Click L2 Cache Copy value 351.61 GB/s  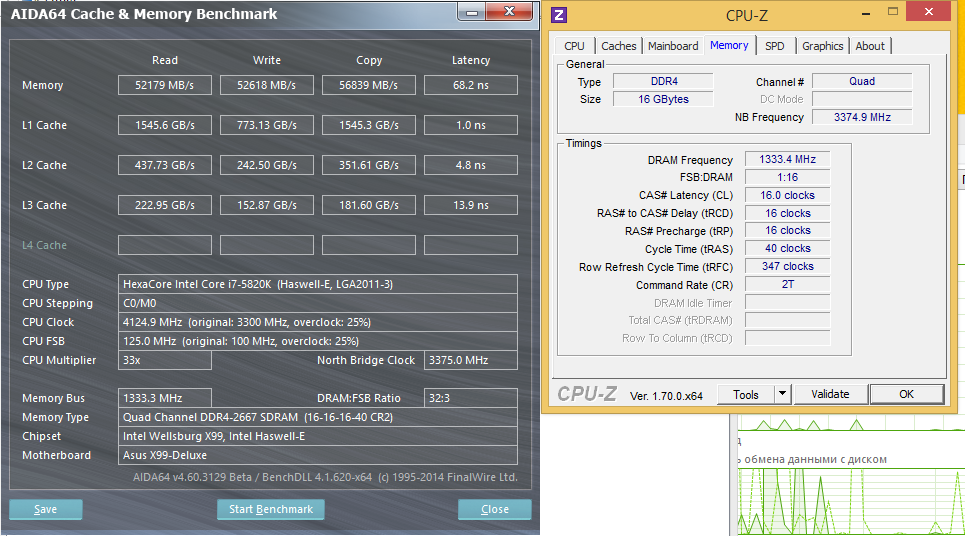point(369,165)
